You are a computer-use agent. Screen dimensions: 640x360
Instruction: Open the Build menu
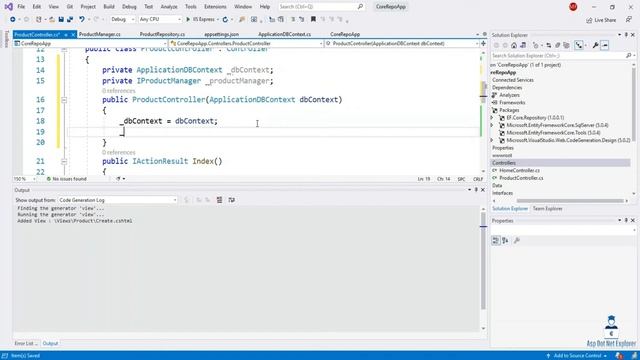tap(109, 7)
